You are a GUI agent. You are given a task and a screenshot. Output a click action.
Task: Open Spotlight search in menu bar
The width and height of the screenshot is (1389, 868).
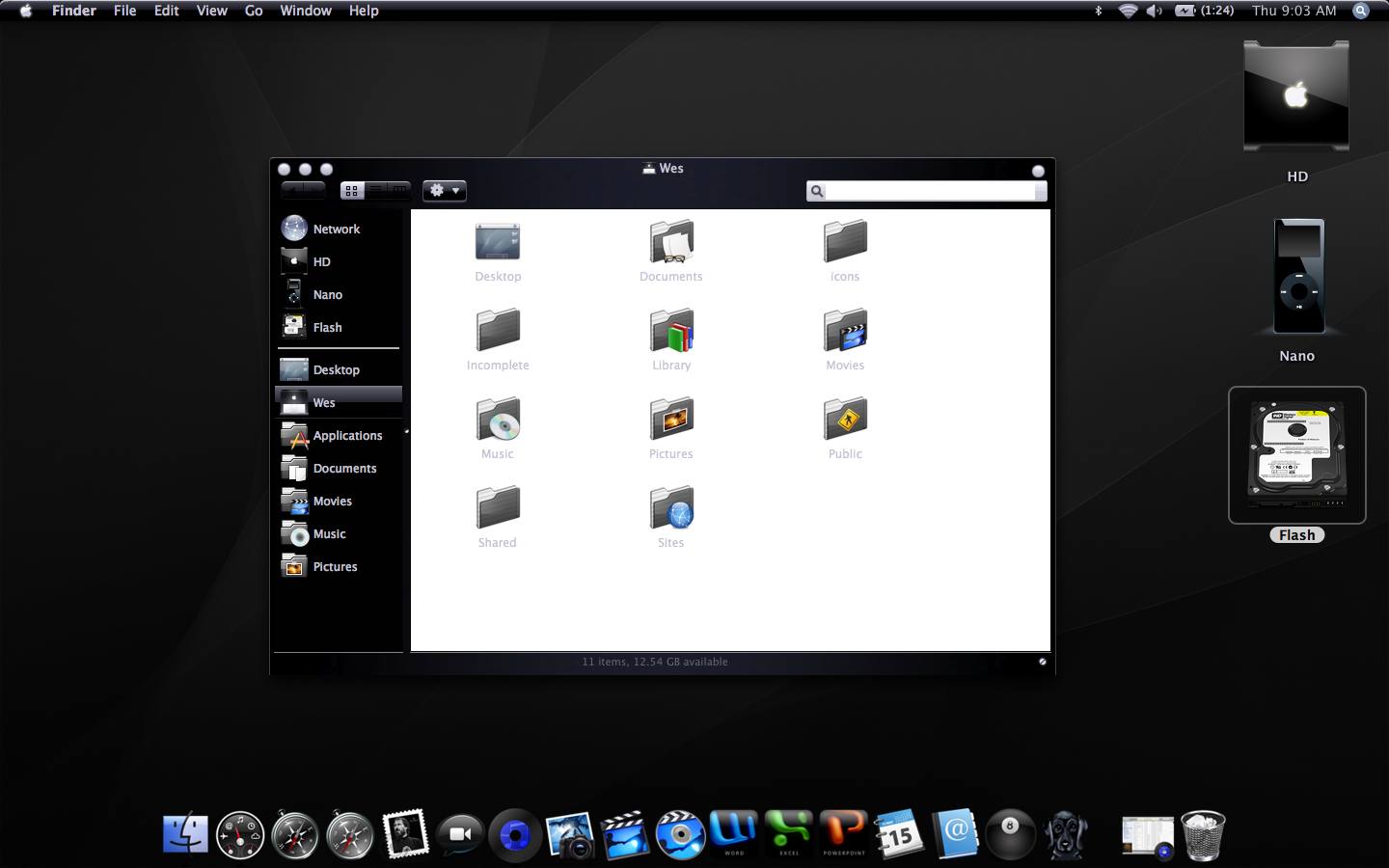1361,11
